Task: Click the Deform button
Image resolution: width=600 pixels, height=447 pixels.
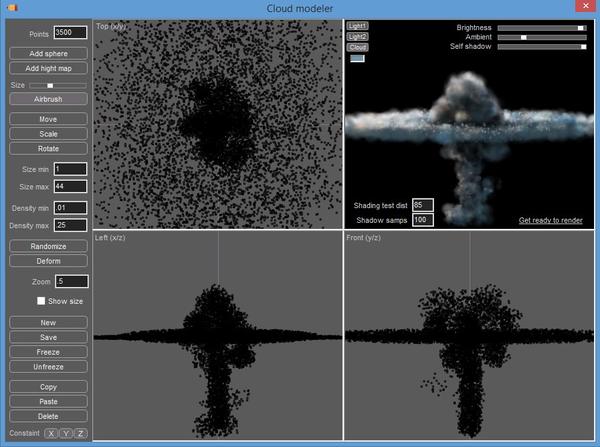Action: 48,261
